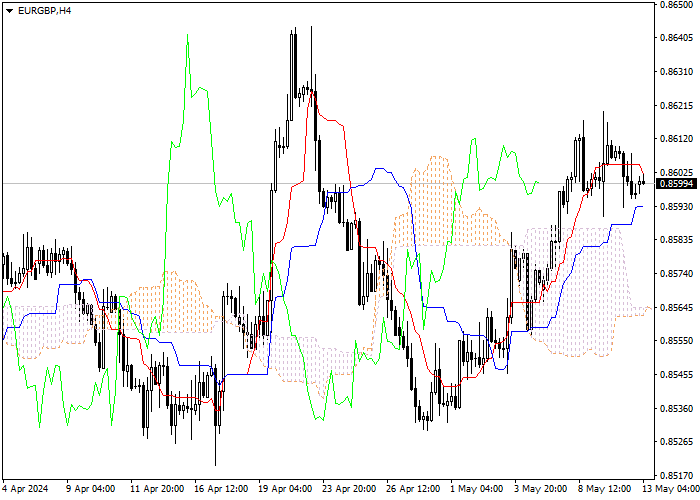Open the chart menu triangle beside EURGBP,H4
The image size is (700, 500).
coord(9,11)
